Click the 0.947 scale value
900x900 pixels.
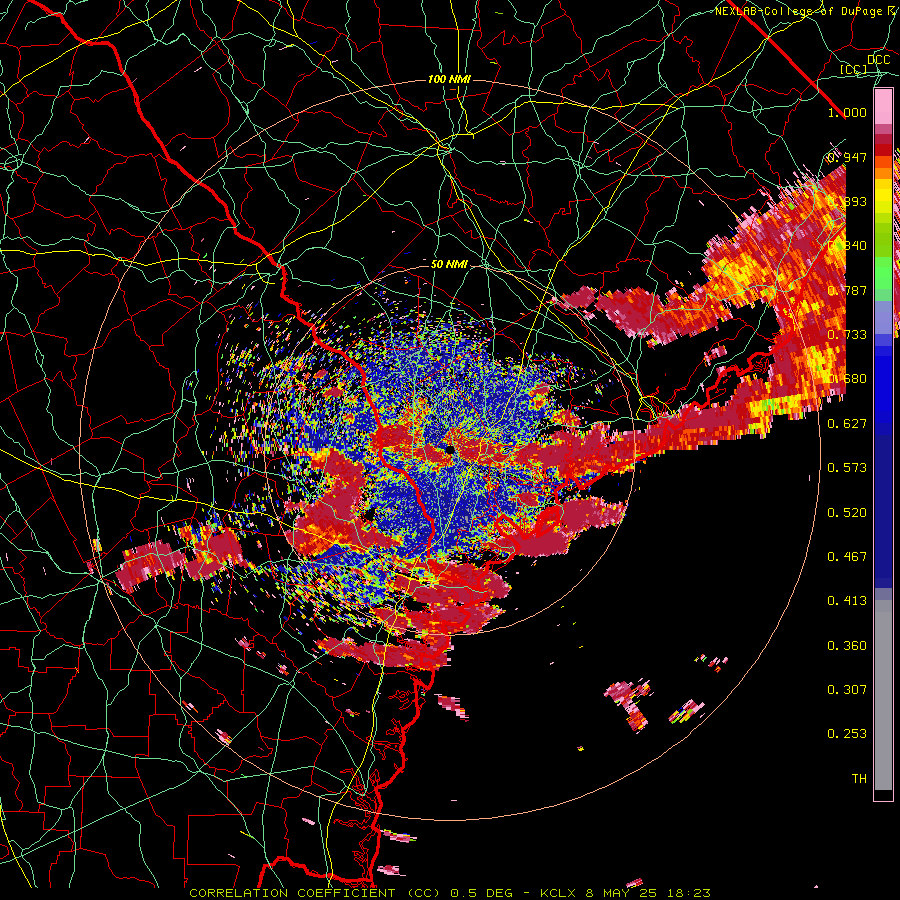847,157
